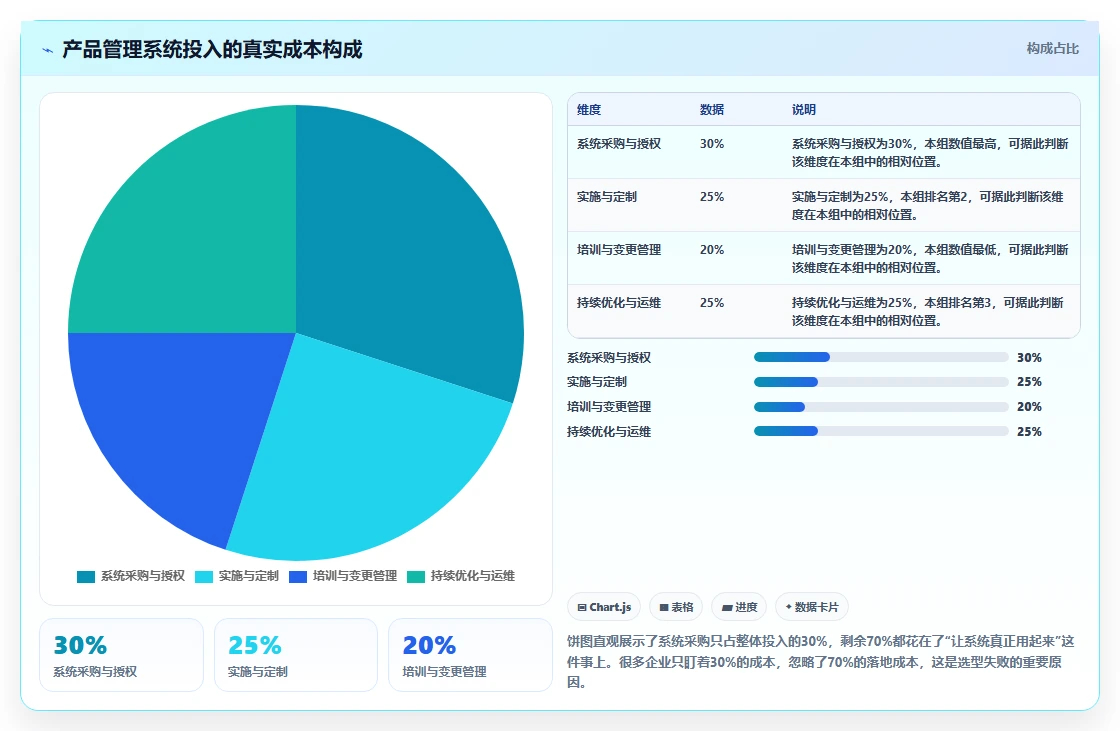Click the 30% value in table
1120x731 pixels.
click(x=712, y=144)
